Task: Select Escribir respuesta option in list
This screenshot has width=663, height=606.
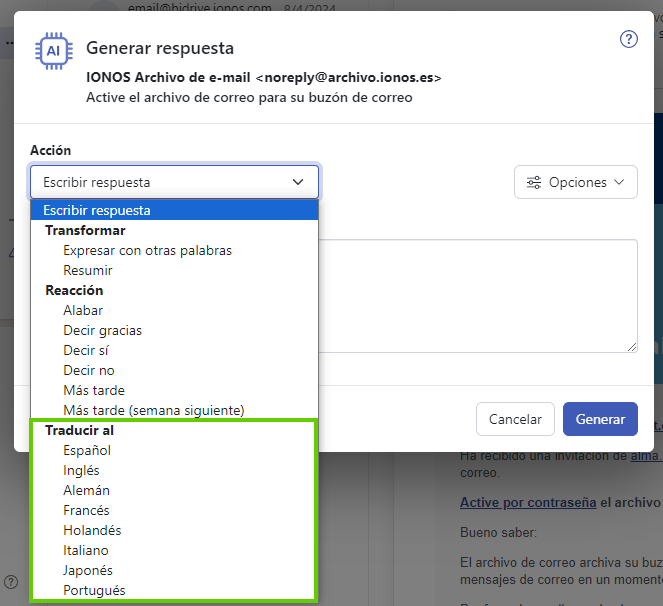Action: pos(174,210)
